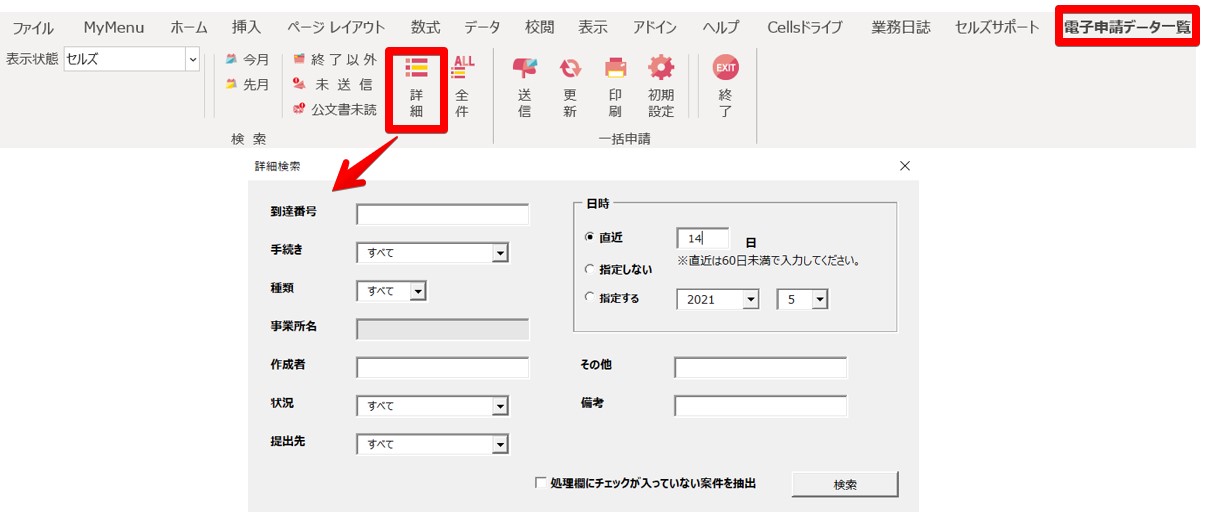Expand the 提出先 dropdown

click(x=500, y=444)
